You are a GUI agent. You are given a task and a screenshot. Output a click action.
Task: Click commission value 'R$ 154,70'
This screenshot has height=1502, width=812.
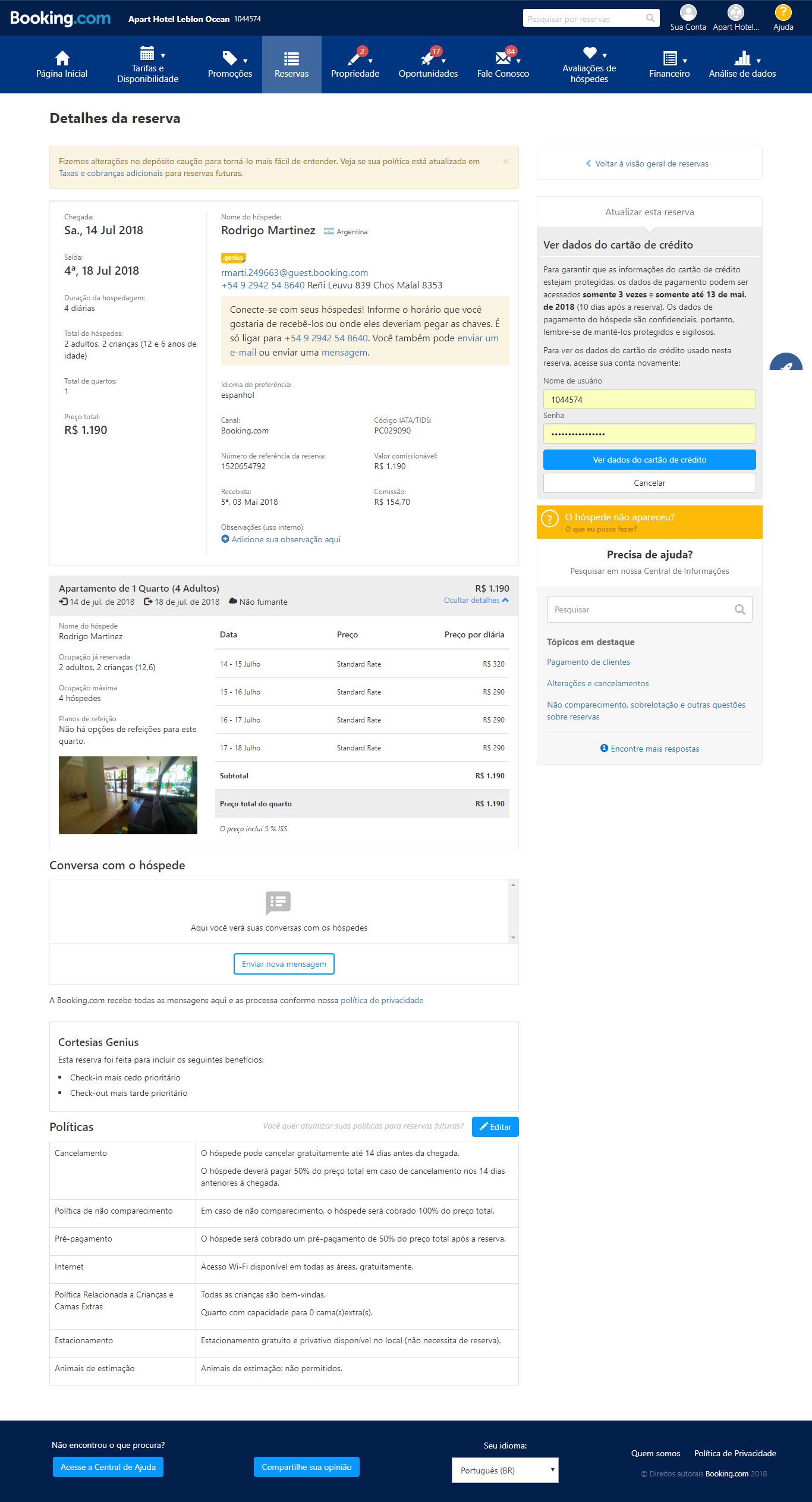pos(392,502)
